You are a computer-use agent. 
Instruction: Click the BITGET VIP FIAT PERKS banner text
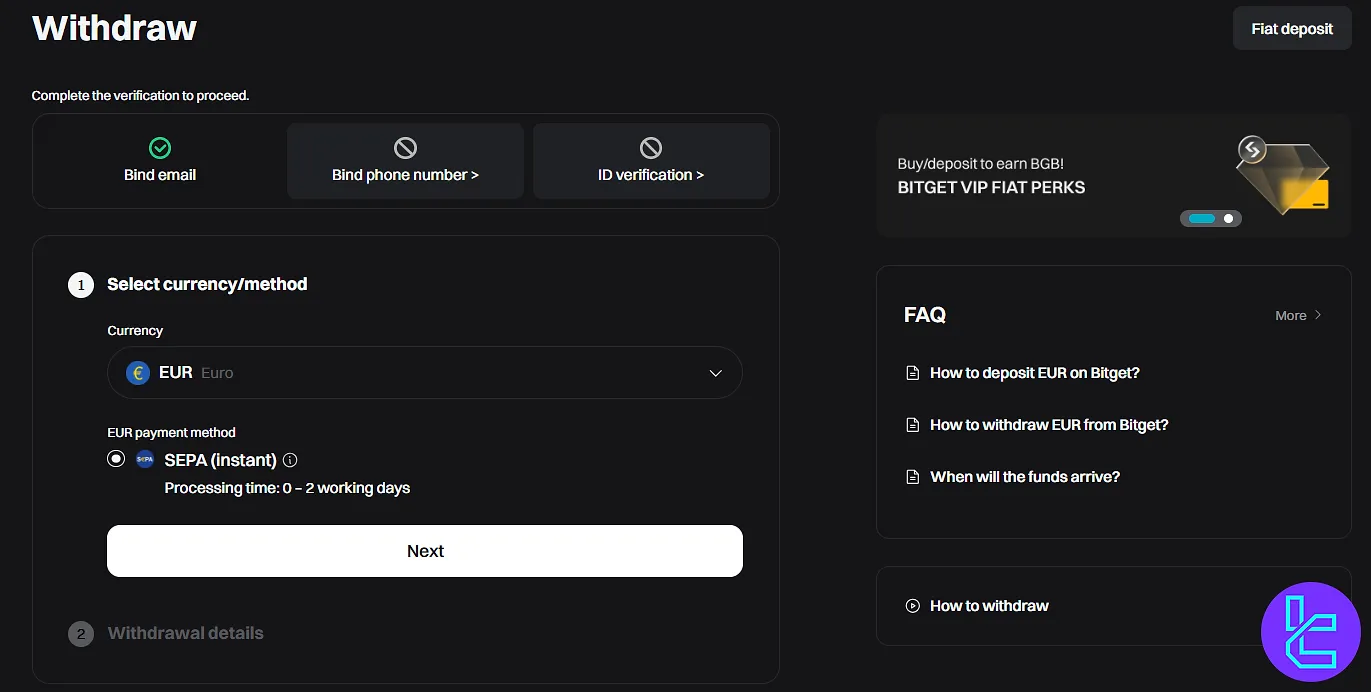coord(991,187)
